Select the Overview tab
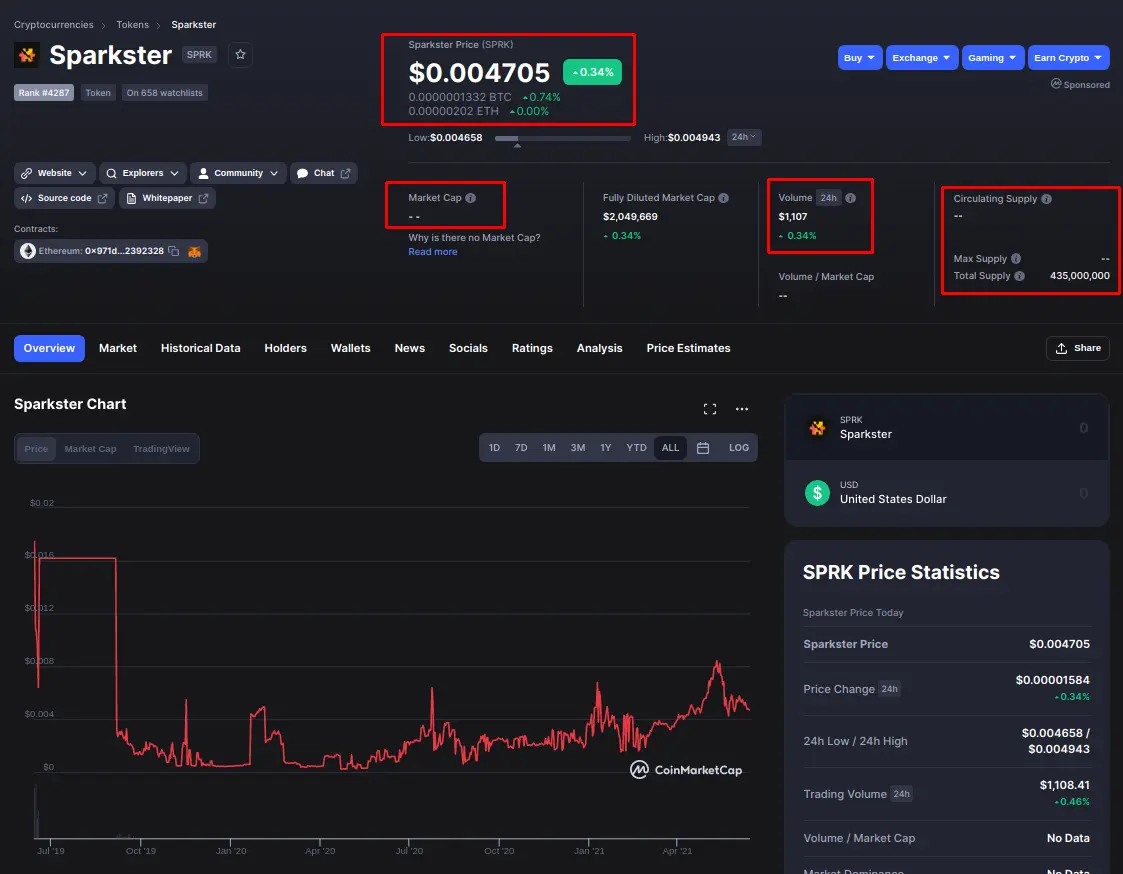Image resolution: width=1123 pixels, height=874 pixels. [49, 348]
